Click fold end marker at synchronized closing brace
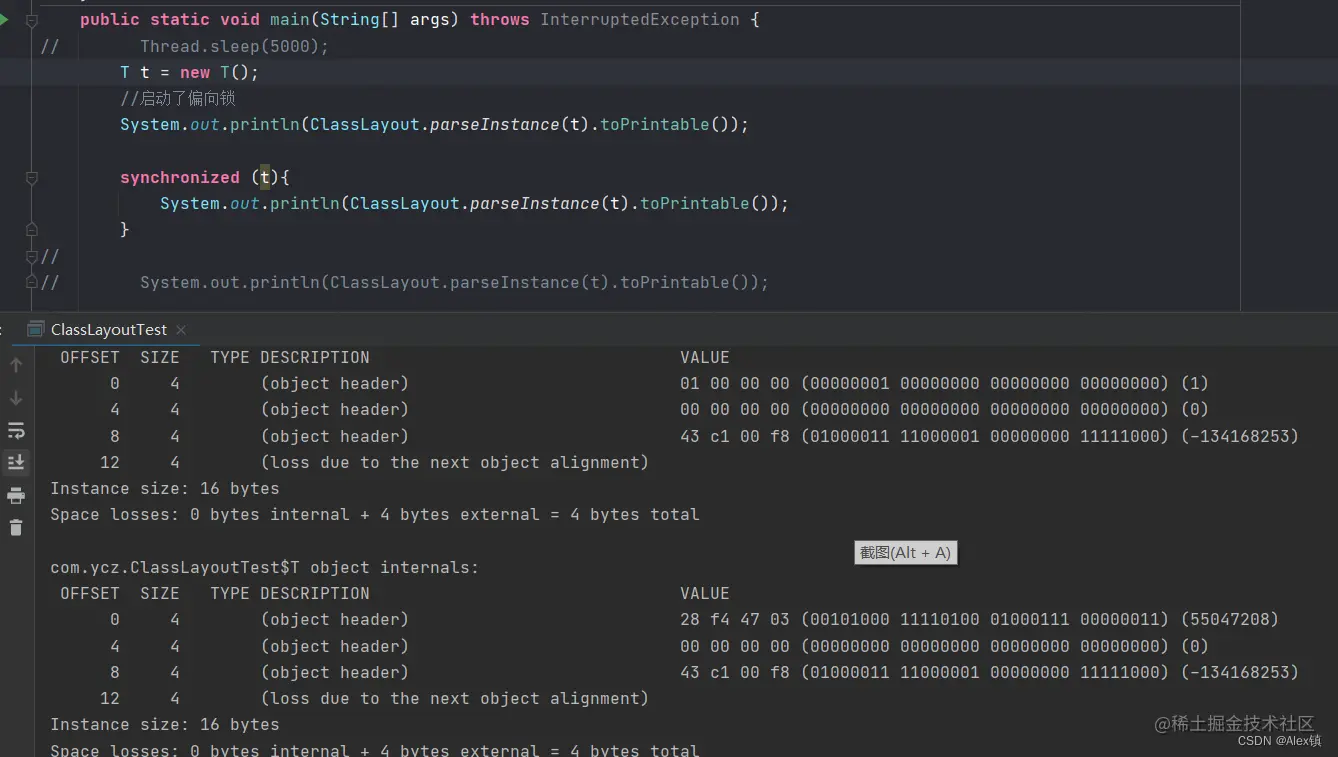The width and height of the screenshot is (1338, 757). (x=31, y=229)
